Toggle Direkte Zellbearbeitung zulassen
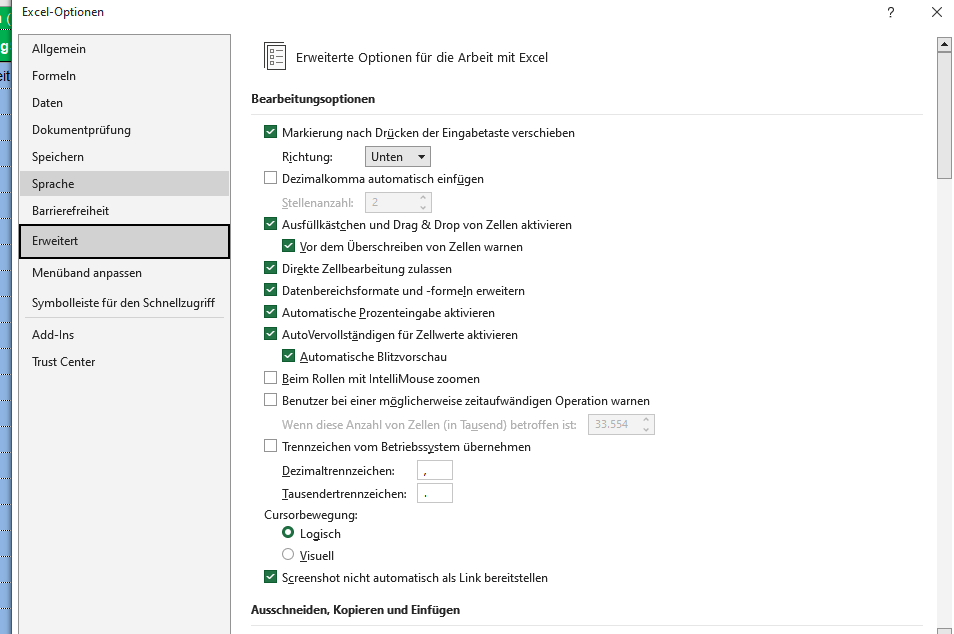This screenshot has width=954, height=634. pyautogui.click(x=270, y=268)
